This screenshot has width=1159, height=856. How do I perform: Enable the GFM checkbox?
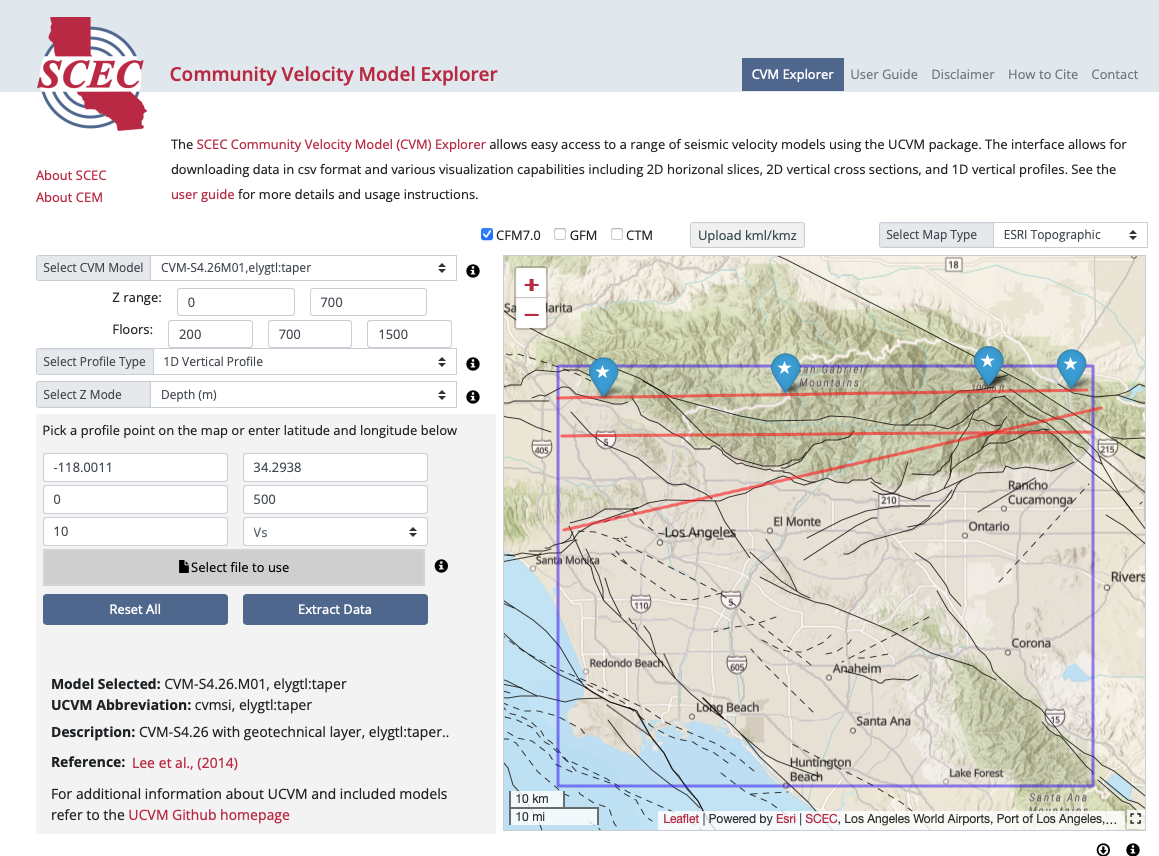pyautogui.click(x=560, y=235)
